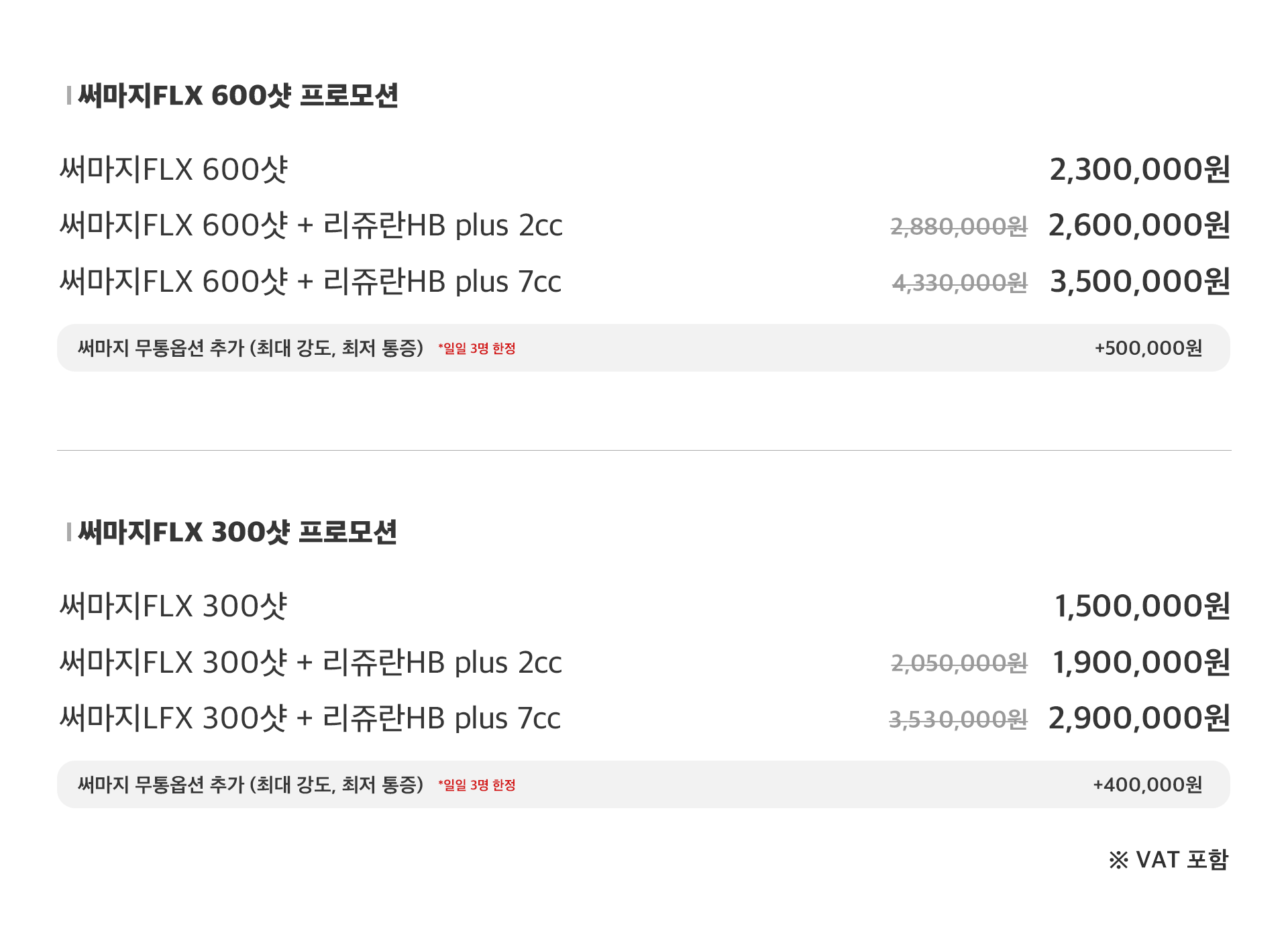Select the 1,500,000원 price
The image size is (1288, 939).
tap(1142, 606)
